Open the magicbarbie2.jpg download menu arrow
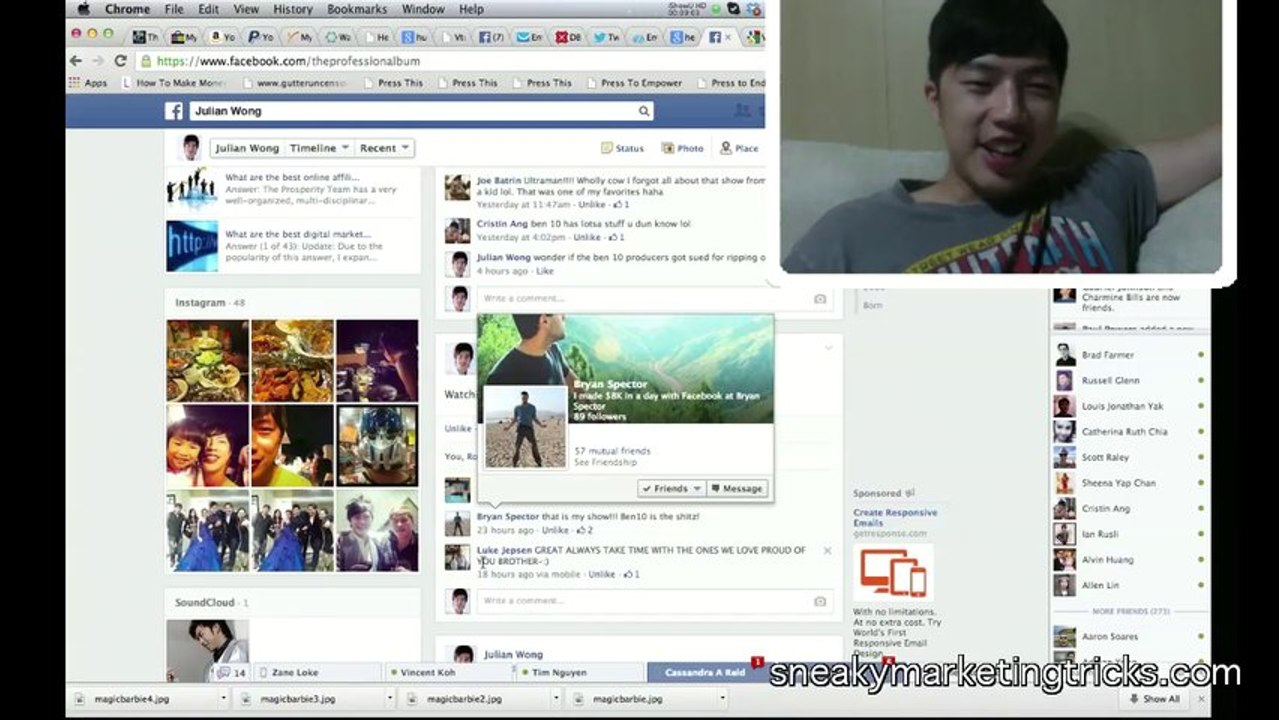 555,699
